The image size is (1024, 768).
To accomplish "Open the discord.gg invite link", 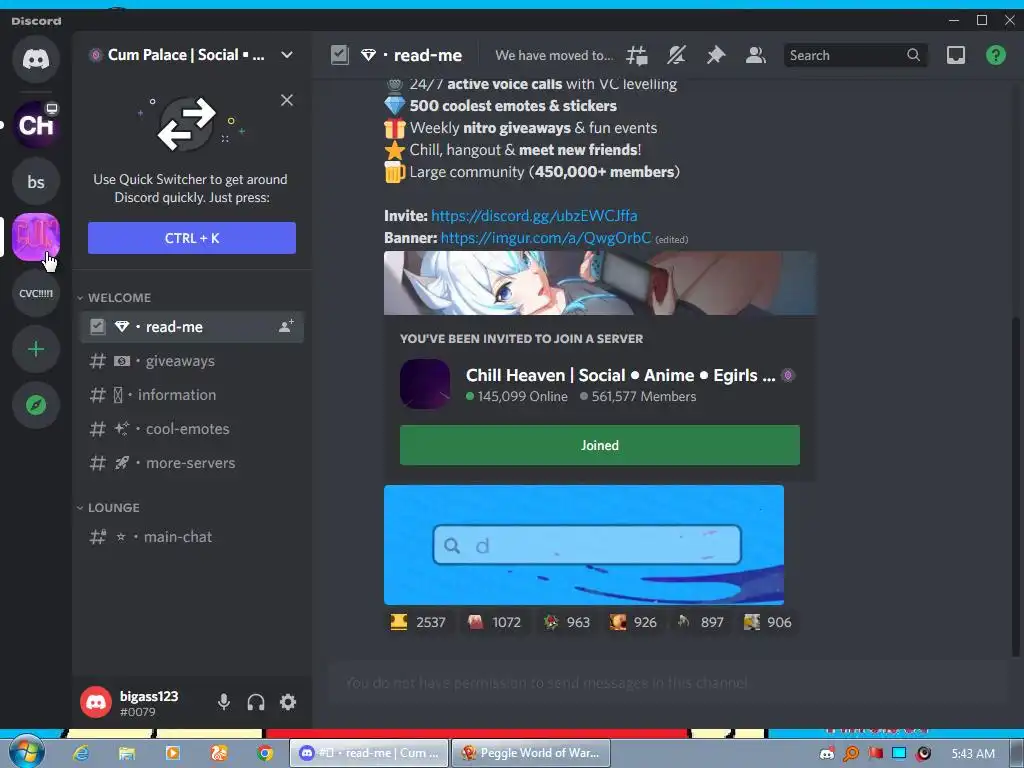I will click(534, 216).
